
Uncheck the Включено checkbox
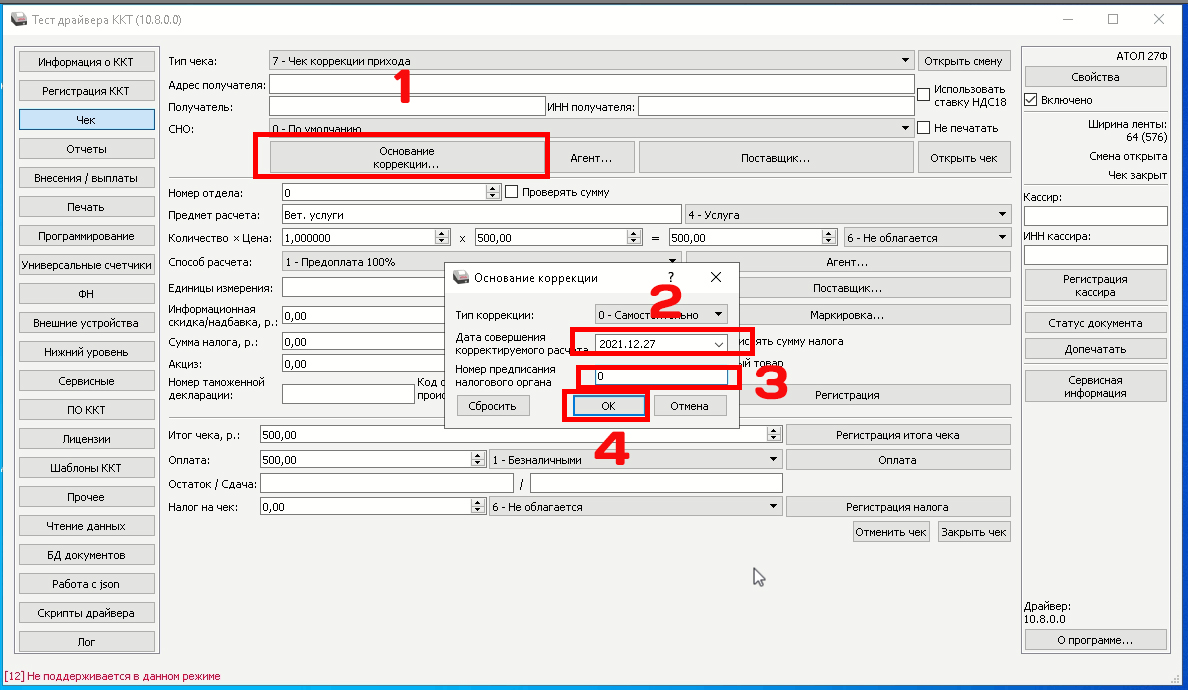click(1030, 100)
